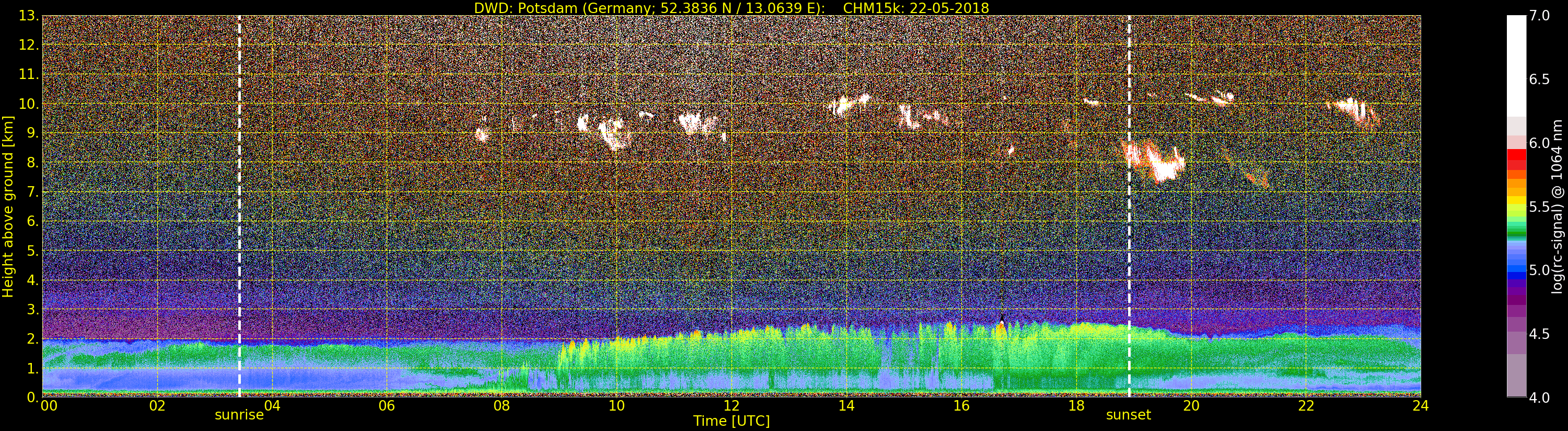Screen dimensions: 1568x431
Task: Click height-axis tick label '2.'
Action: 33,338
